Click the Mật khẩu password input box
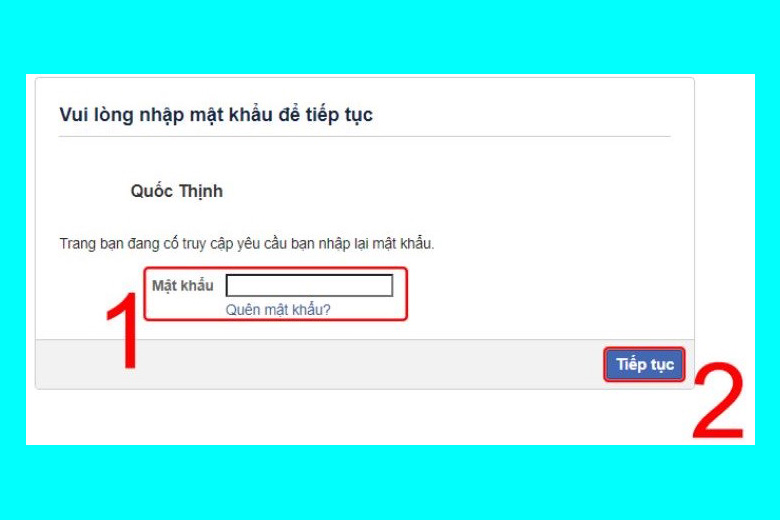Screen dimensions: 780x520 (x=309, y=286)
